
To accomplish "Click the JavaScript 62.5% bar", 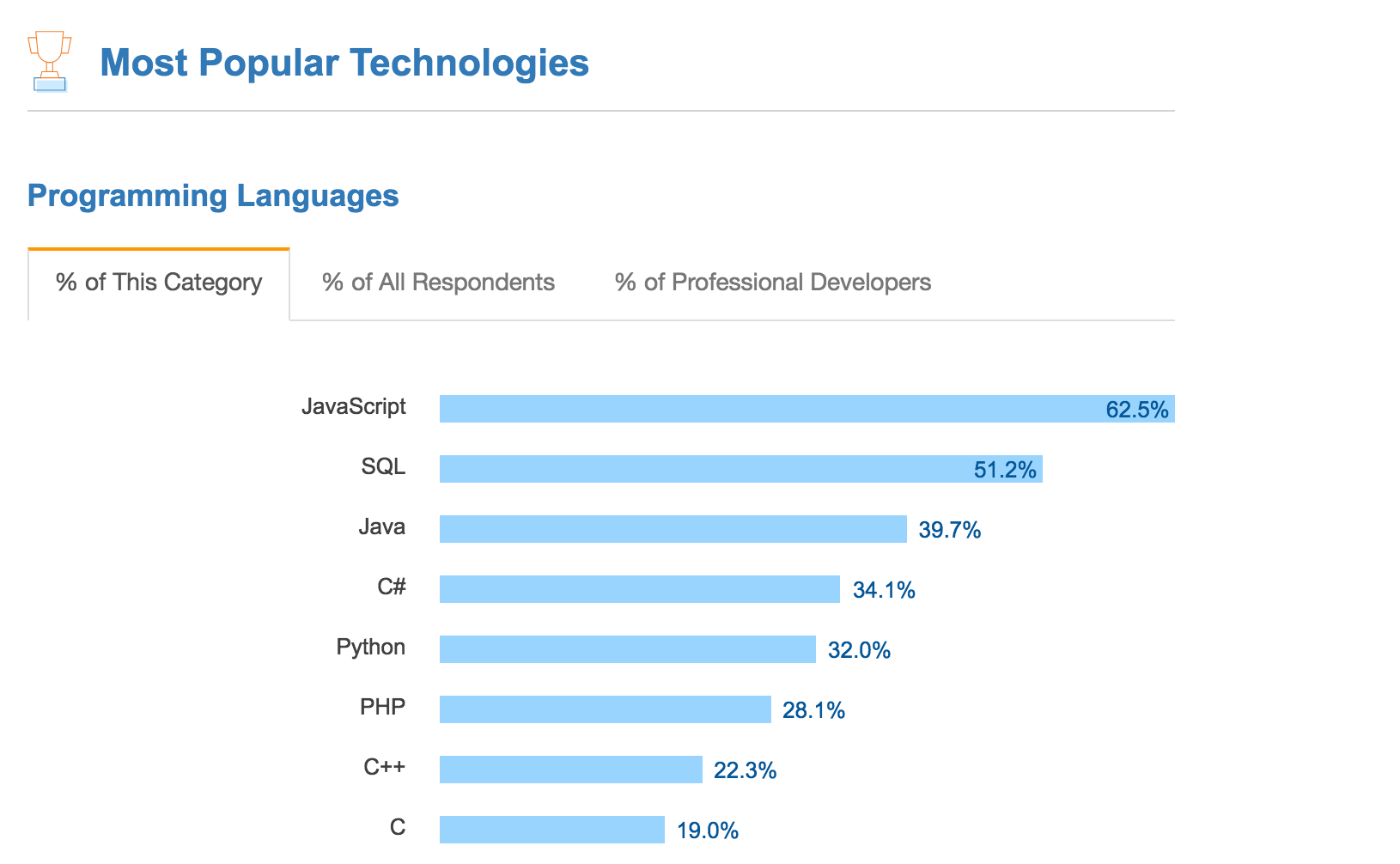I will point(807,409).
